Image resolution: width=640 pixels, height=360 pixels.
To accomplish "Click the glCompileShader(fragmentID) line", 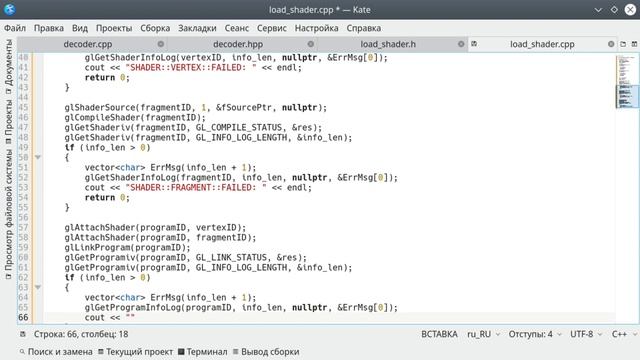I will tap(135, 118).
